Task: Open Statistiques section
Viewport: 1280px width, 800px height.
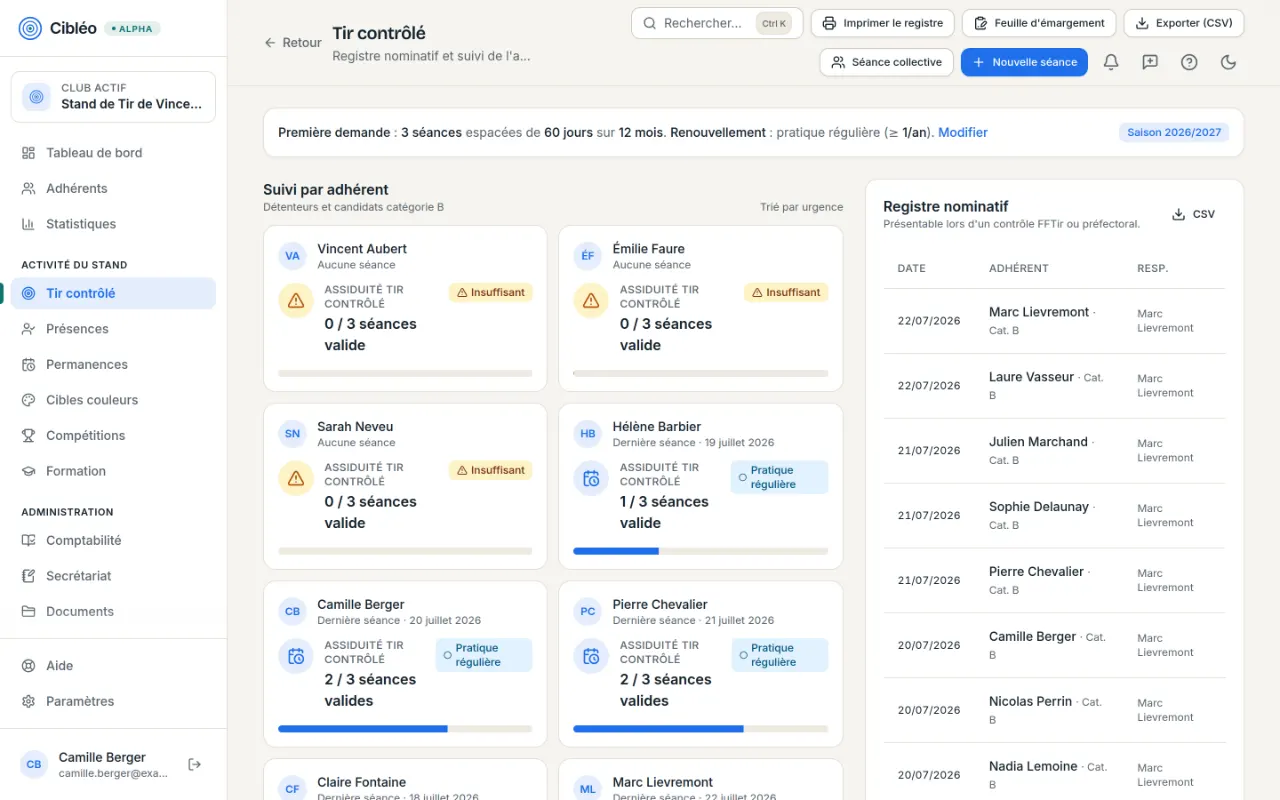Action: click(113, 224)
